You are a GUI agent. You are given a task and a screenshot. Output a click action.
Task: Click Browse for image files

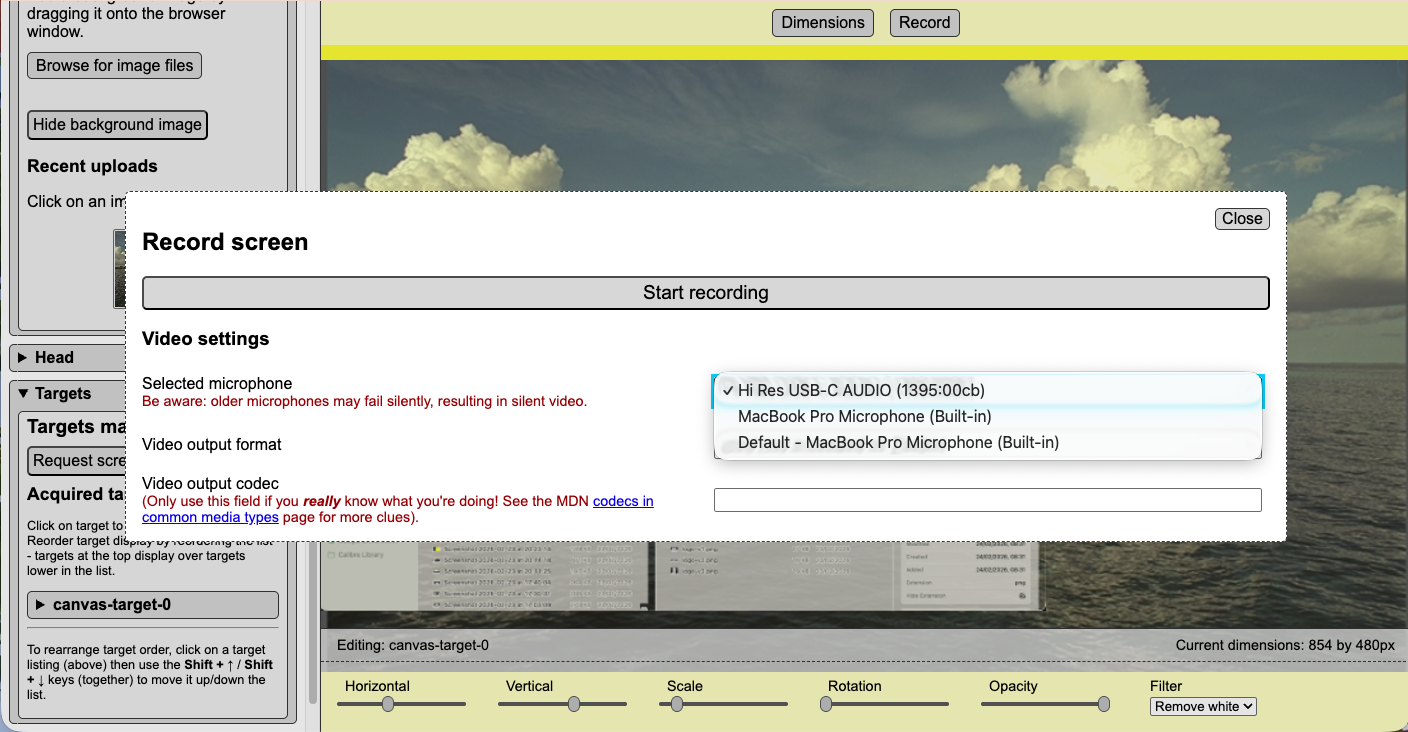(x=113, y=65)
